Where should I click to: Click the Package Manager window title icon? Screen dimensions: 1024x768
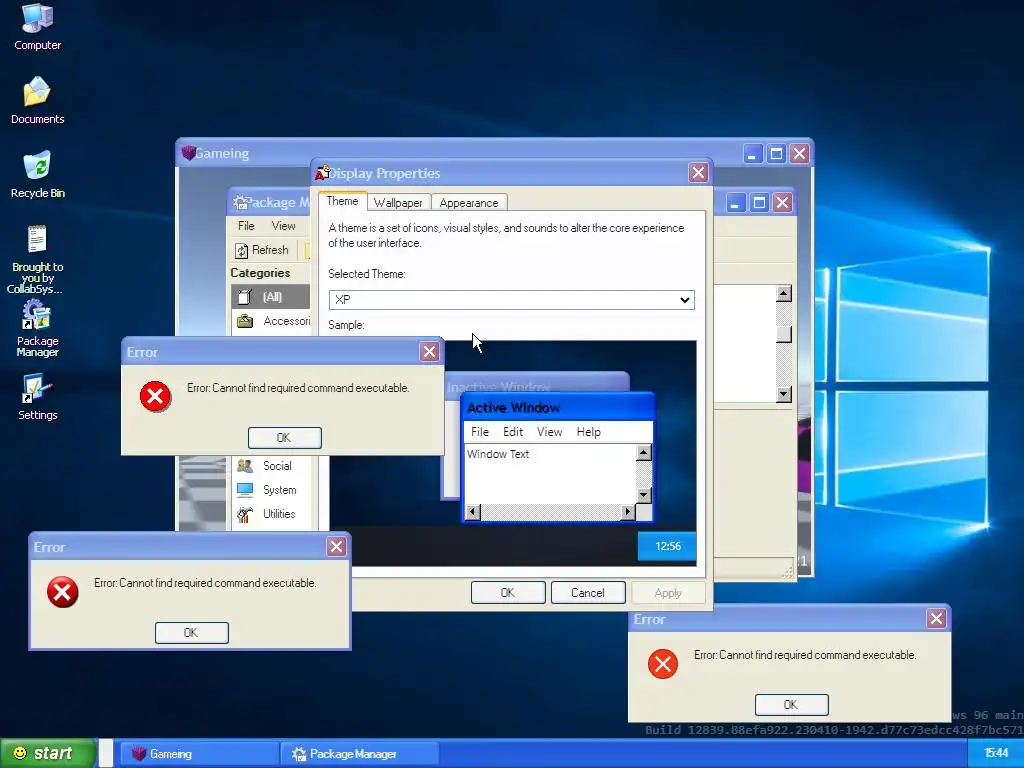(241, 202)
